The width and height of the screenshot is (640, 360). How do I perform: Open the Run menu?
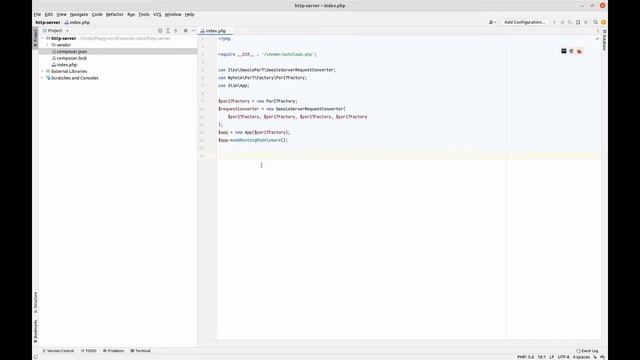coord(131,14)
